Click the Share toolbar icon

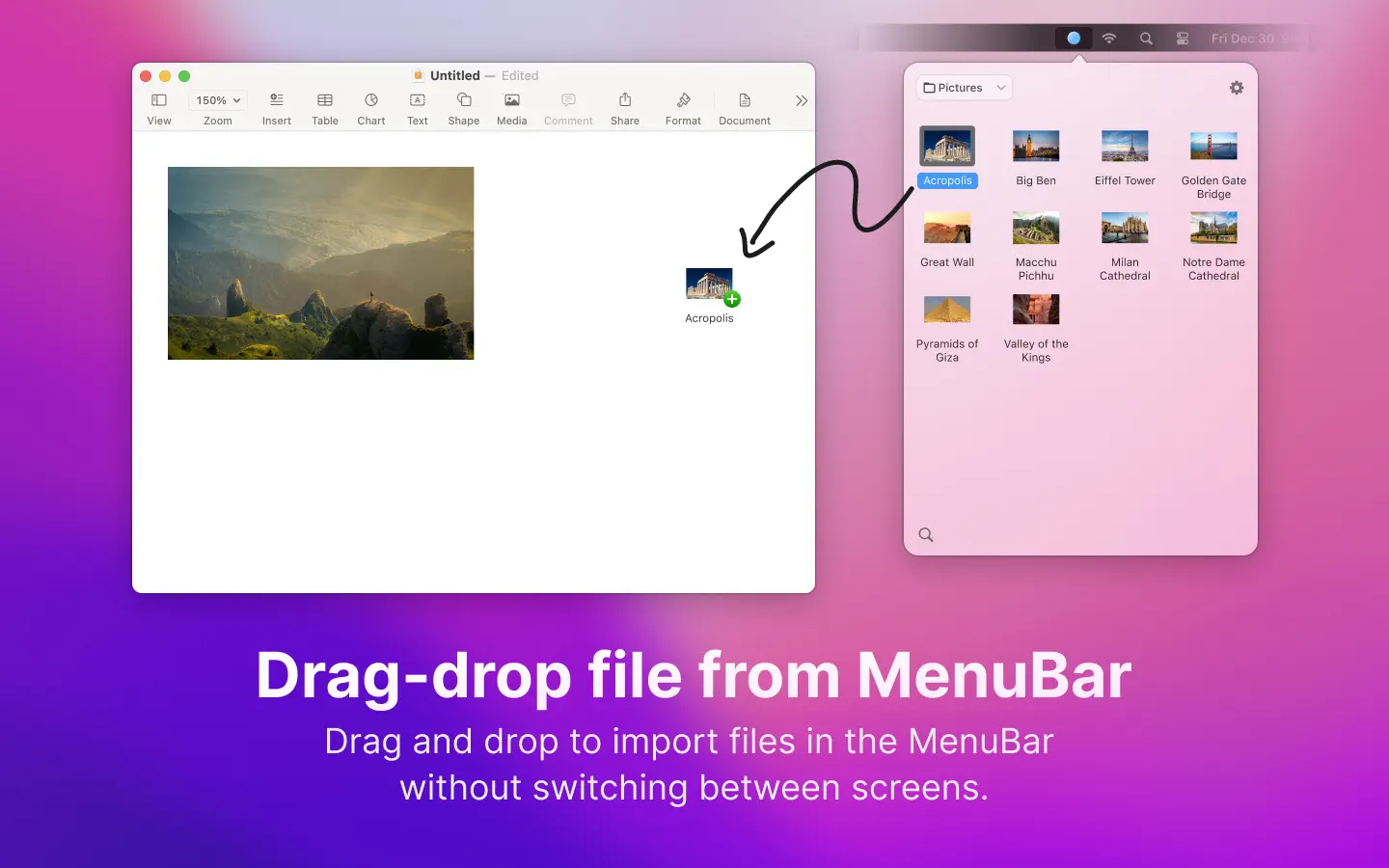point(625,100)
